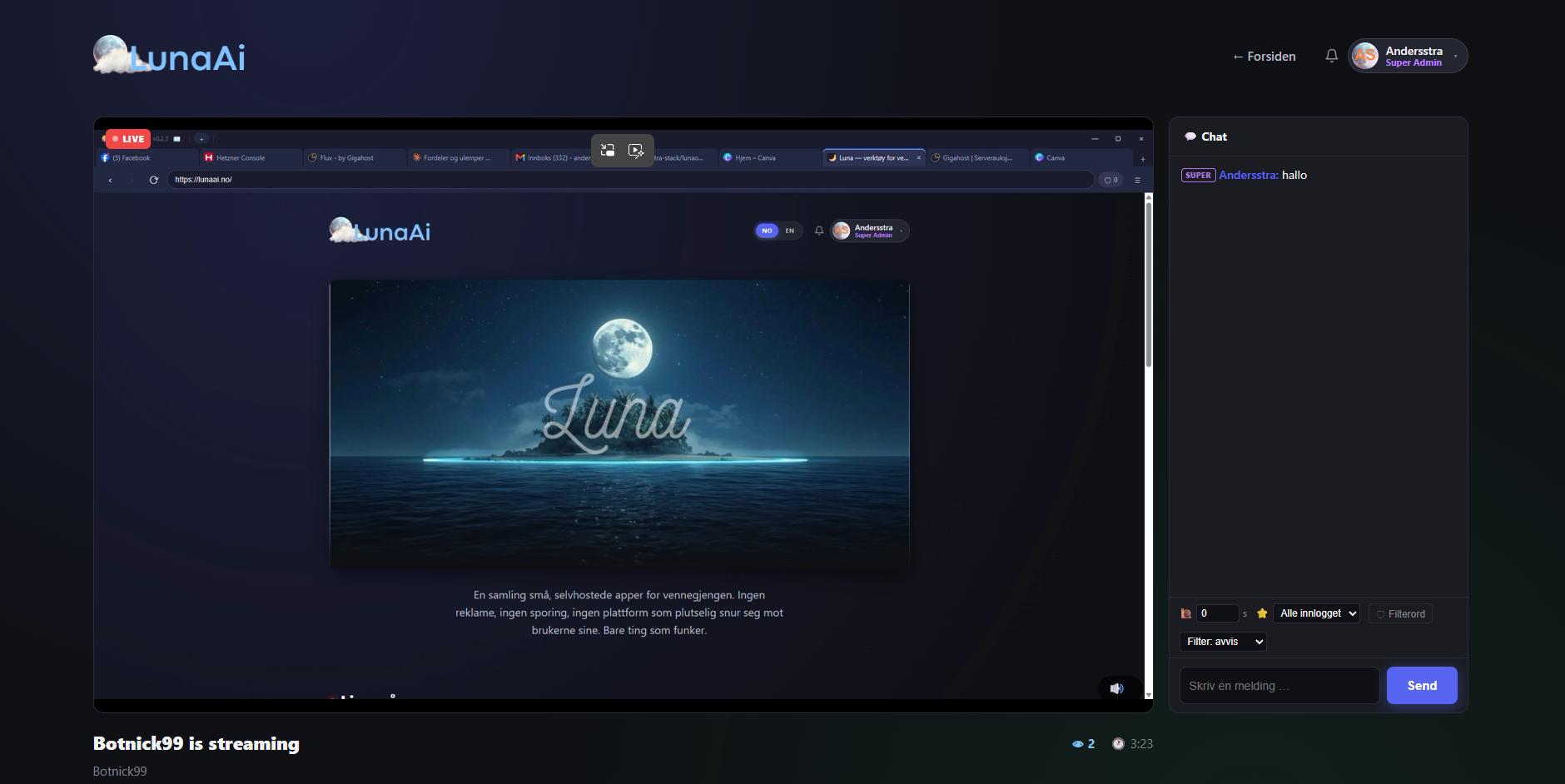Switch language to EN in streamed page
The height and width of the screenshot is (784, 1565).
[x=790, y=231]
